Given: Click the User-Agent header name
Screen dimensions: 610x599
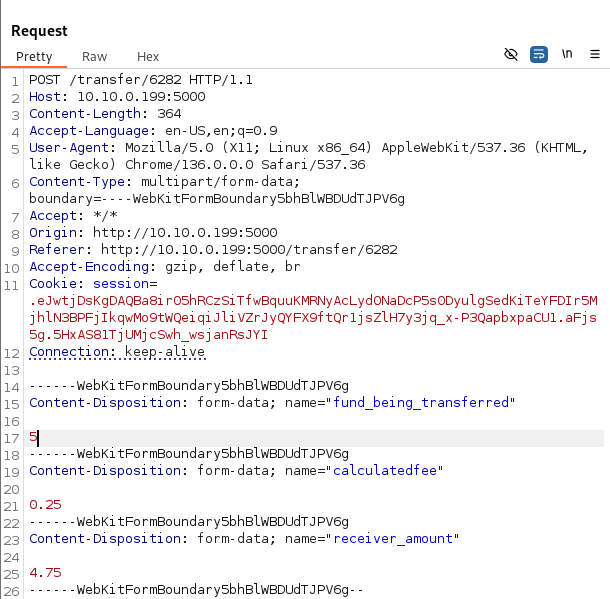Looking at the screenshot, I should (x=69, y=148).
